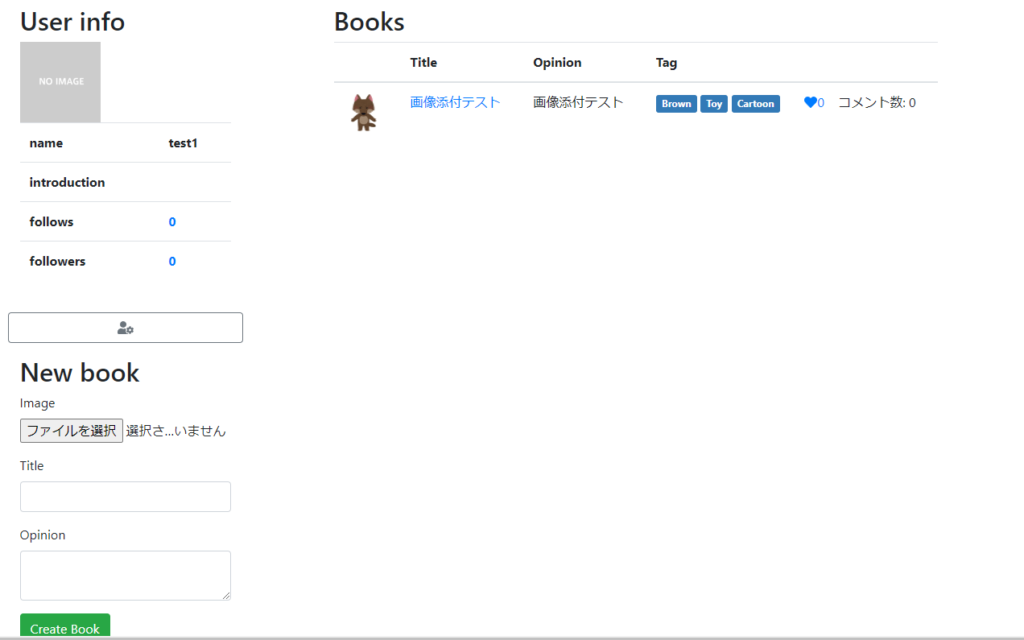Viewport: 1024px width, 640px height.
Task: Click the コメント数: 0 comment count text
Action: click(x=876, y=103)
